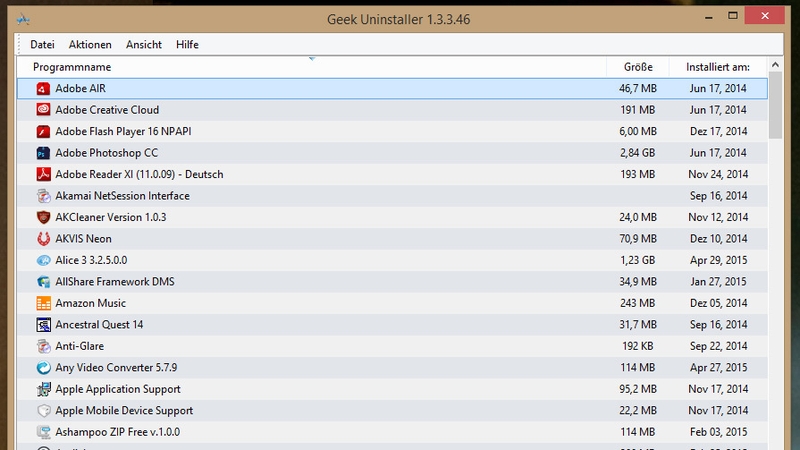Screen dimensions: 800x450
Task: Select AKCleaner Version 1.0.3 text
Action: point(111,217)
